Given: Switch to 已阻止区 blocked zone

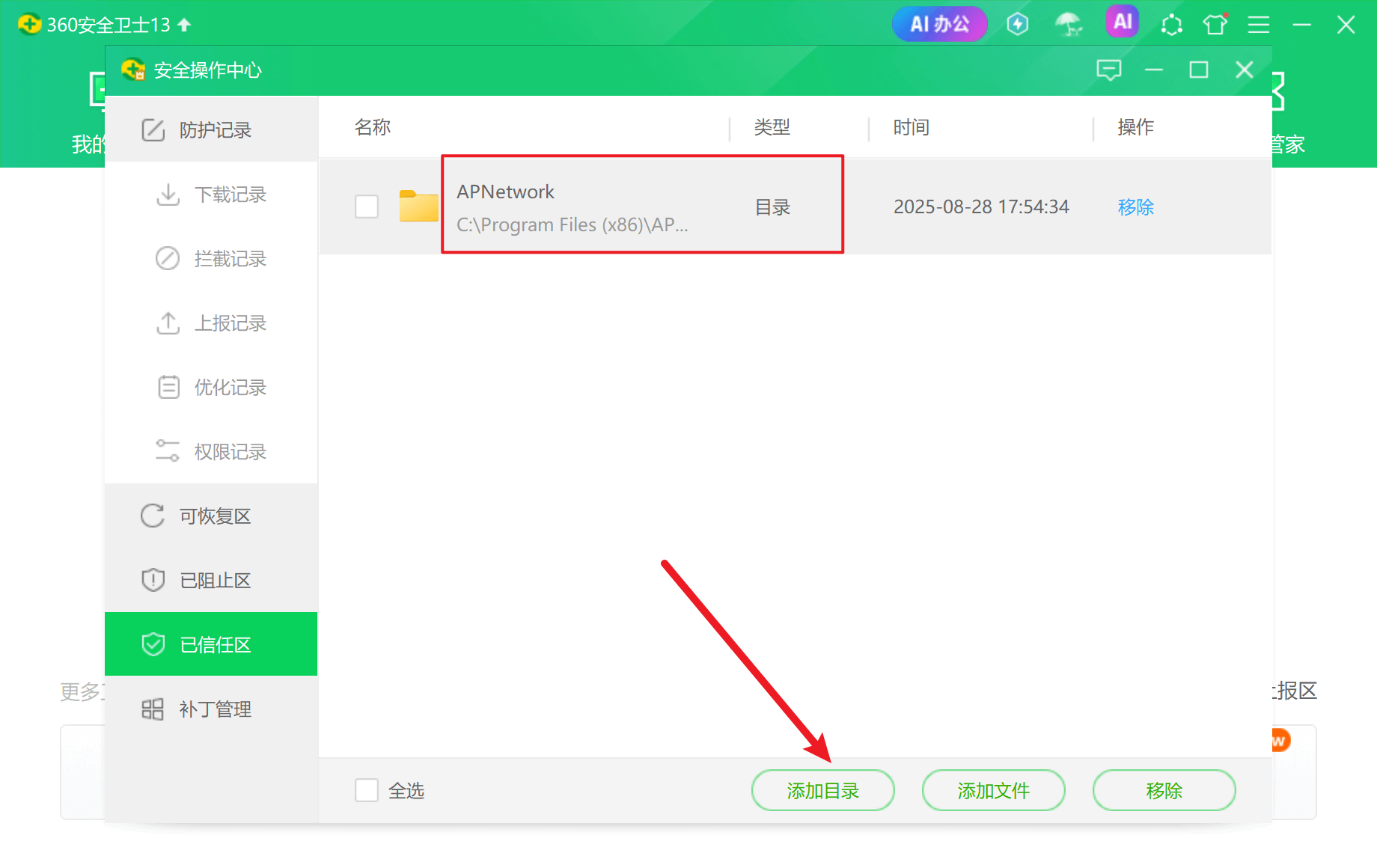Looking at the screenshot, I should pos(216,580).
